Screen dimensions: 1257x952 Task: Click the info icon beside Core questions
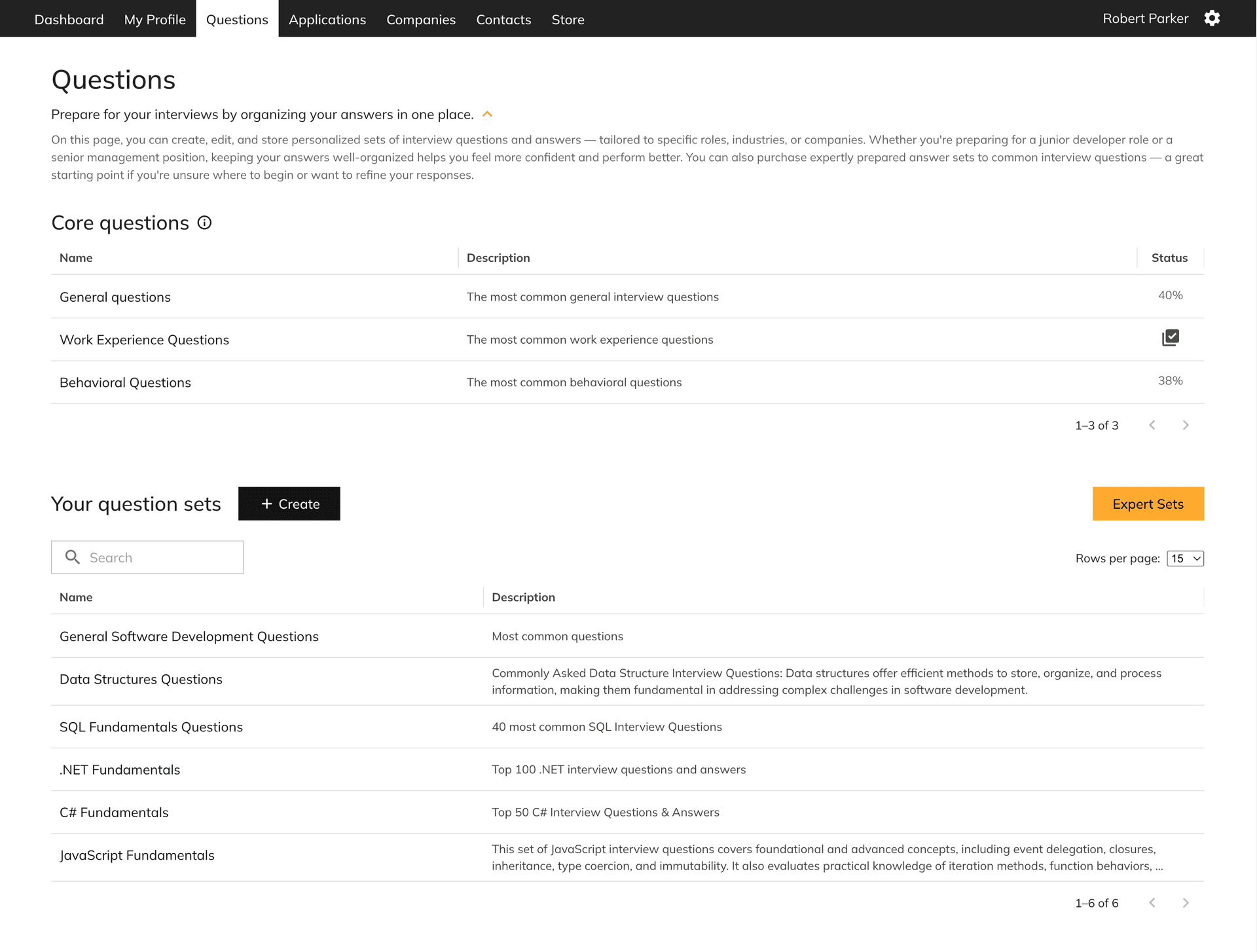[205, 223]
